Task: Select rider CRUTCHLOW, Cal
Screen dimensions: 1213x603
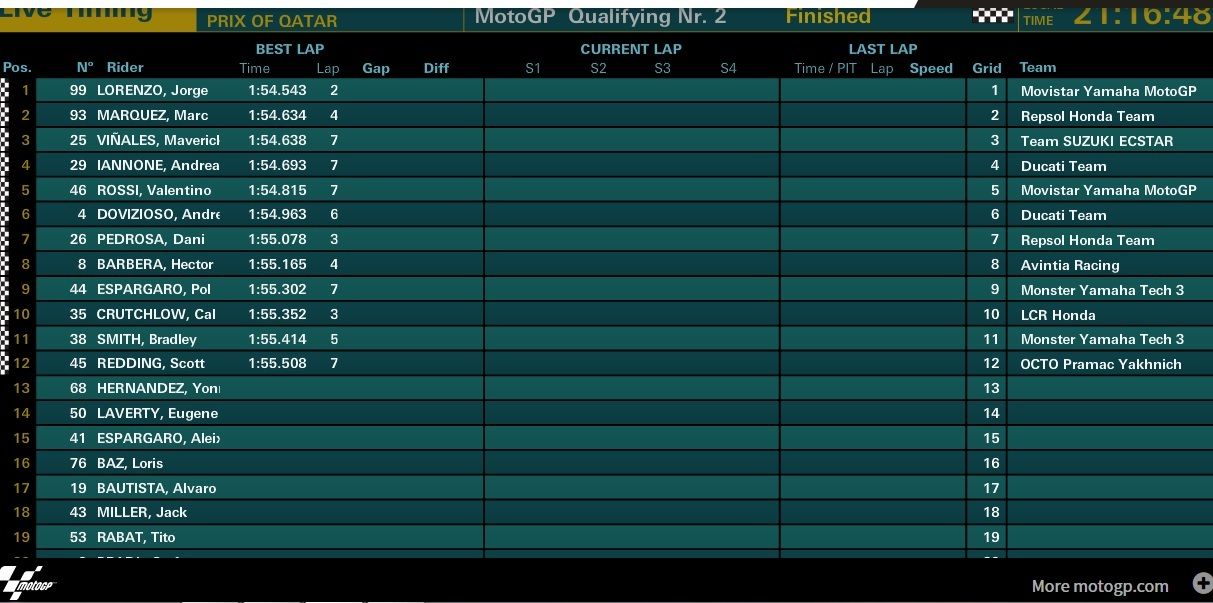Action: 156,315
